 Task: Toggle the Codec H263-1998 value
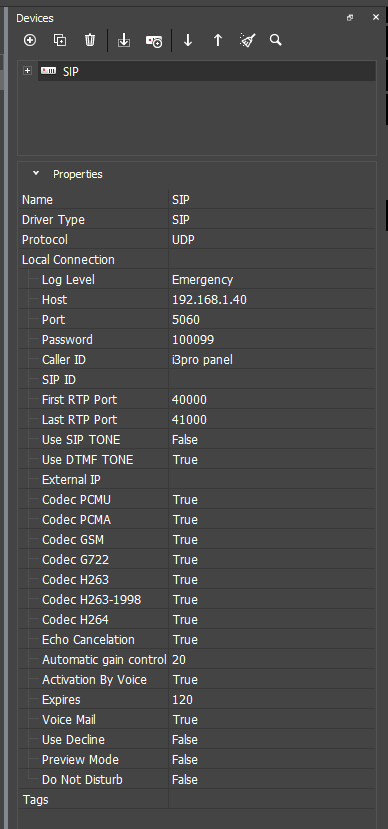(x=272, y=600)
